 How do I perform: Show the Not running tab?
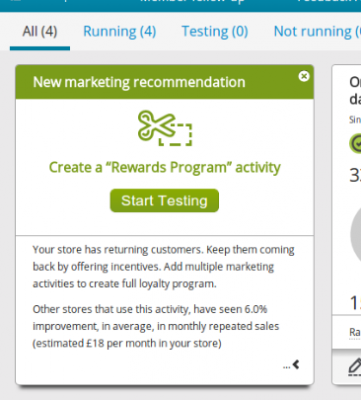[317, 32]
